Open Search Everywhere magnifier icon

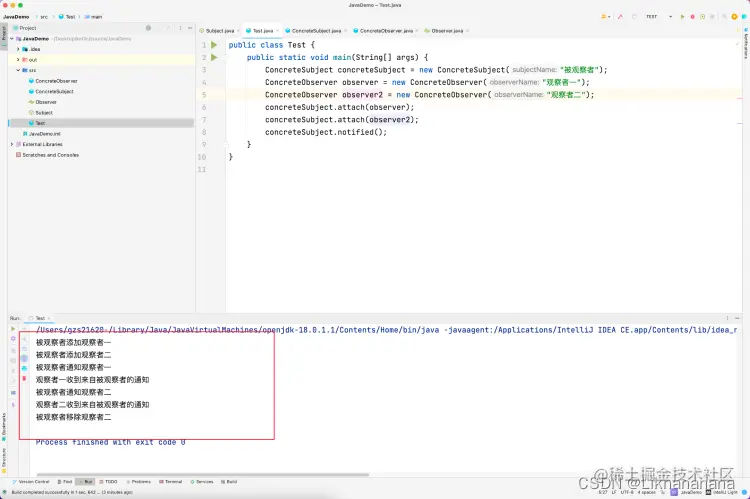724,17
